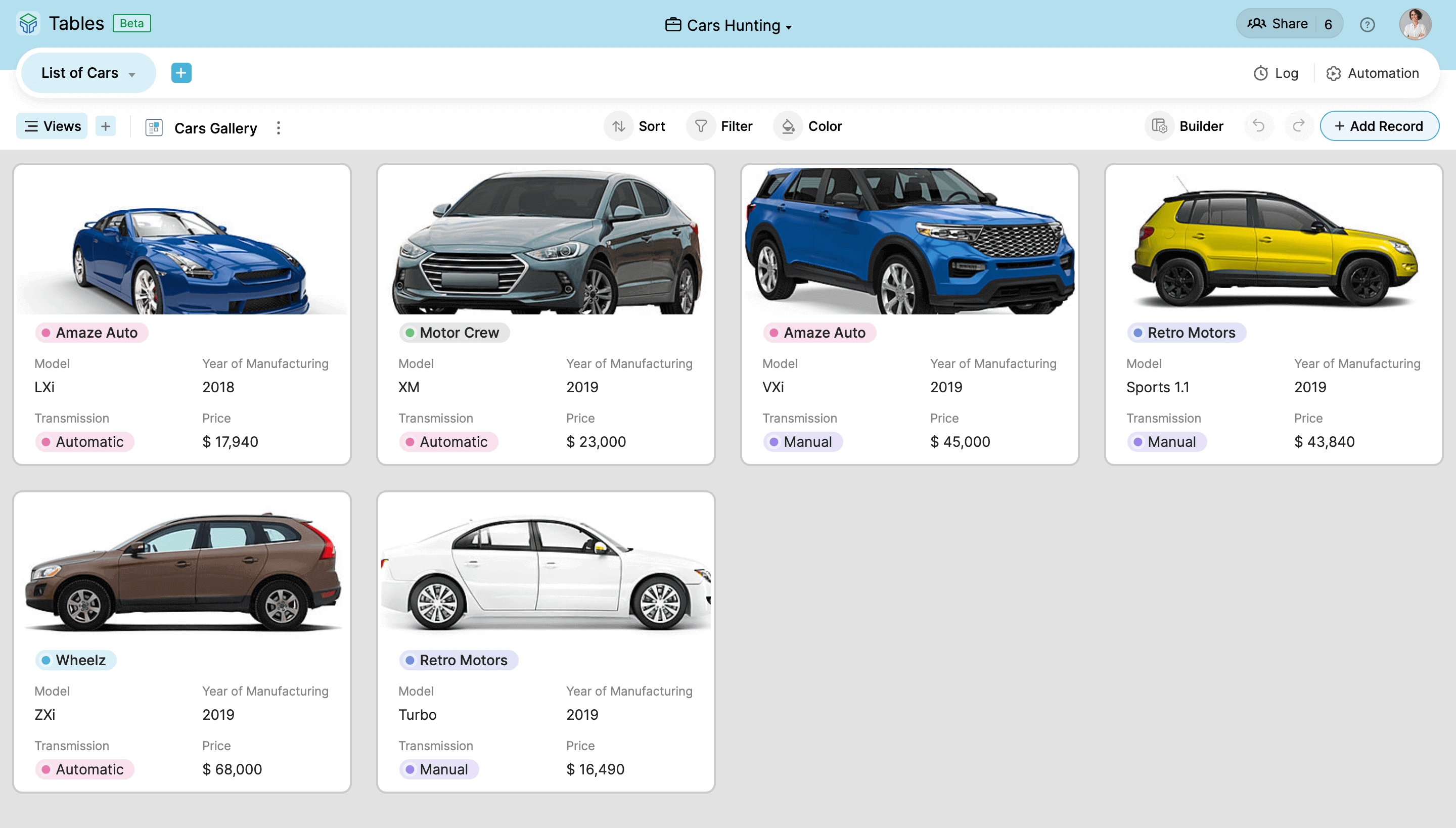Click the redo arrow icon
1456x828 pixels.
tap(1298, 126)
